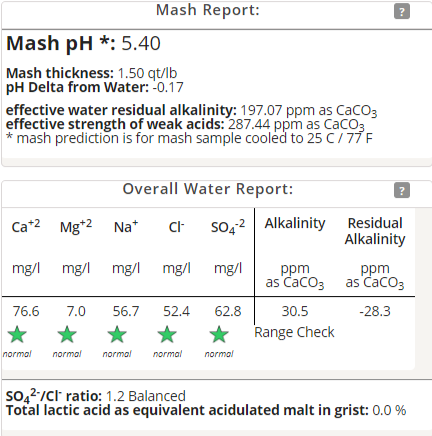Image resolution: width=432 pixels, height=436 pixels.
Task: Click the sulfate value 62.8
Action: pos(228,311)
